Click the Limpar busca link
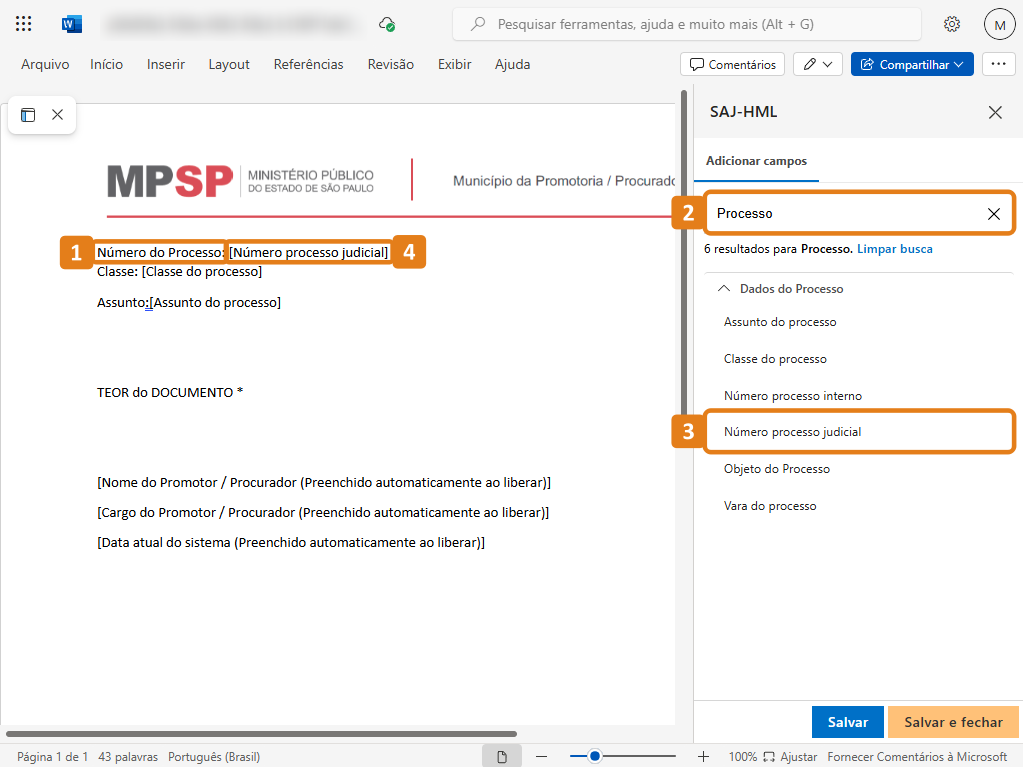Screen dimensions: 1023x767 (894, 249)
